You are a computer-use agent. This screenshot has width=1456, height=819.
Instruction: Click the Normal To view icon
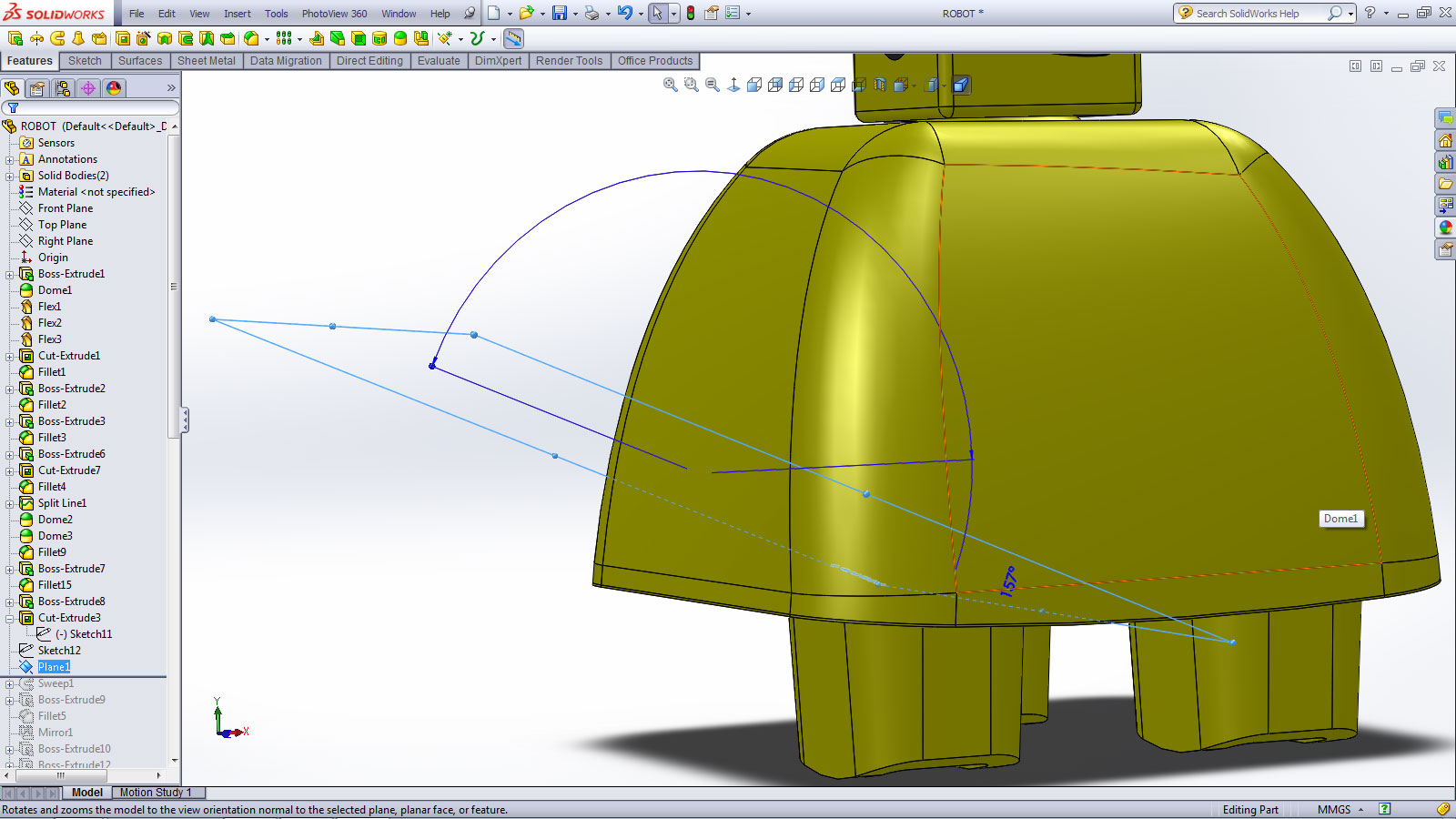(734, 85)
